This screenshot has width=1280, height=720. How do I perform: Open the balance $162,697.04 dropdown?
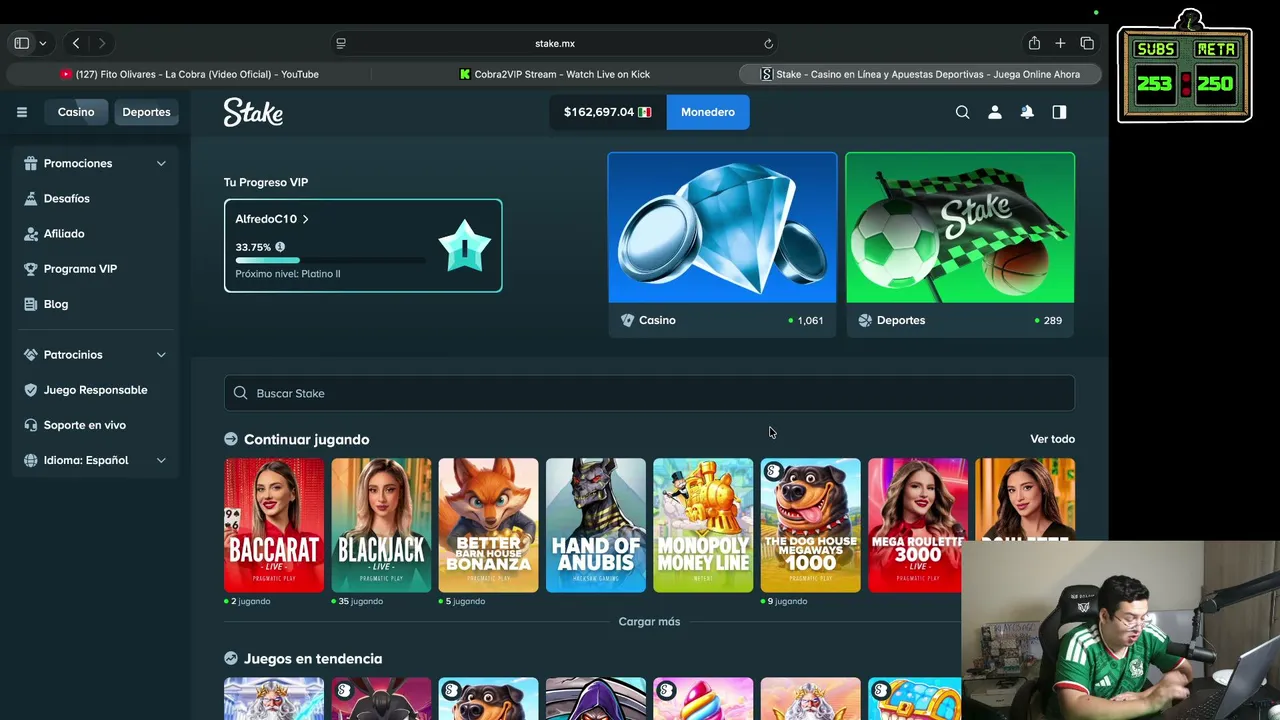pyautogui.click(x=607, y=112)
